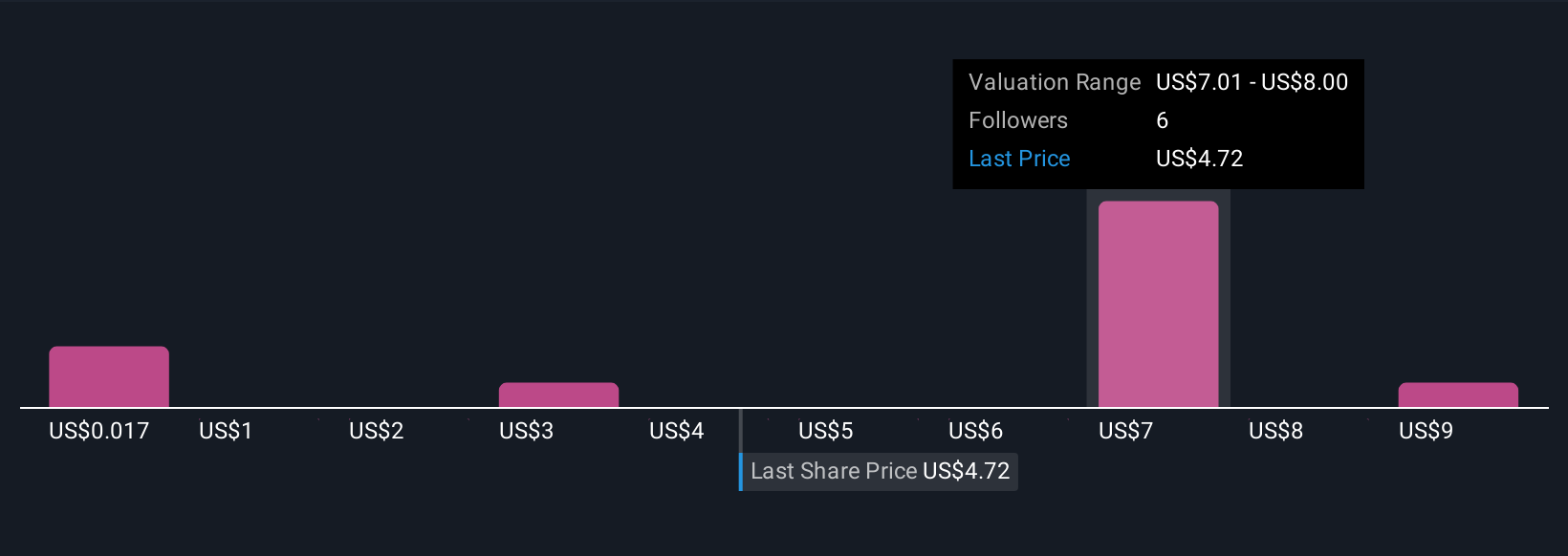
Task: Click the Valuation Range text in tooltip
Action: 1055,82
